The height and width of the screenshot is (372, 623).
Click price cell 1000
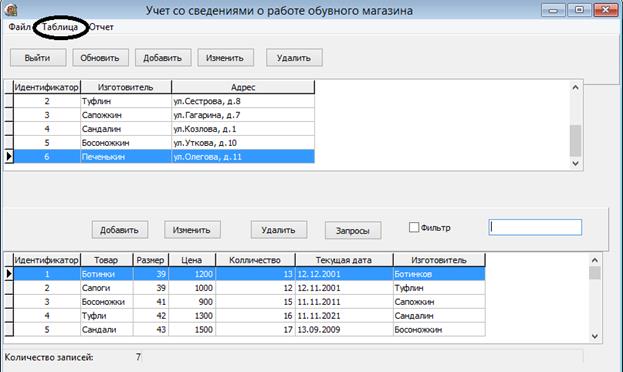point(192,288)
